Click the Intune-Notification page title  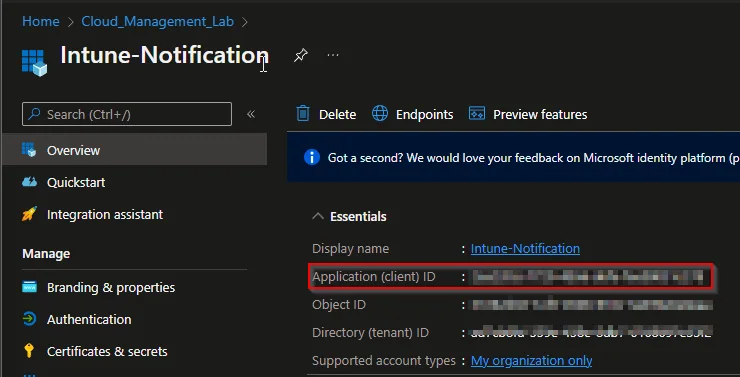coord(165,55)
